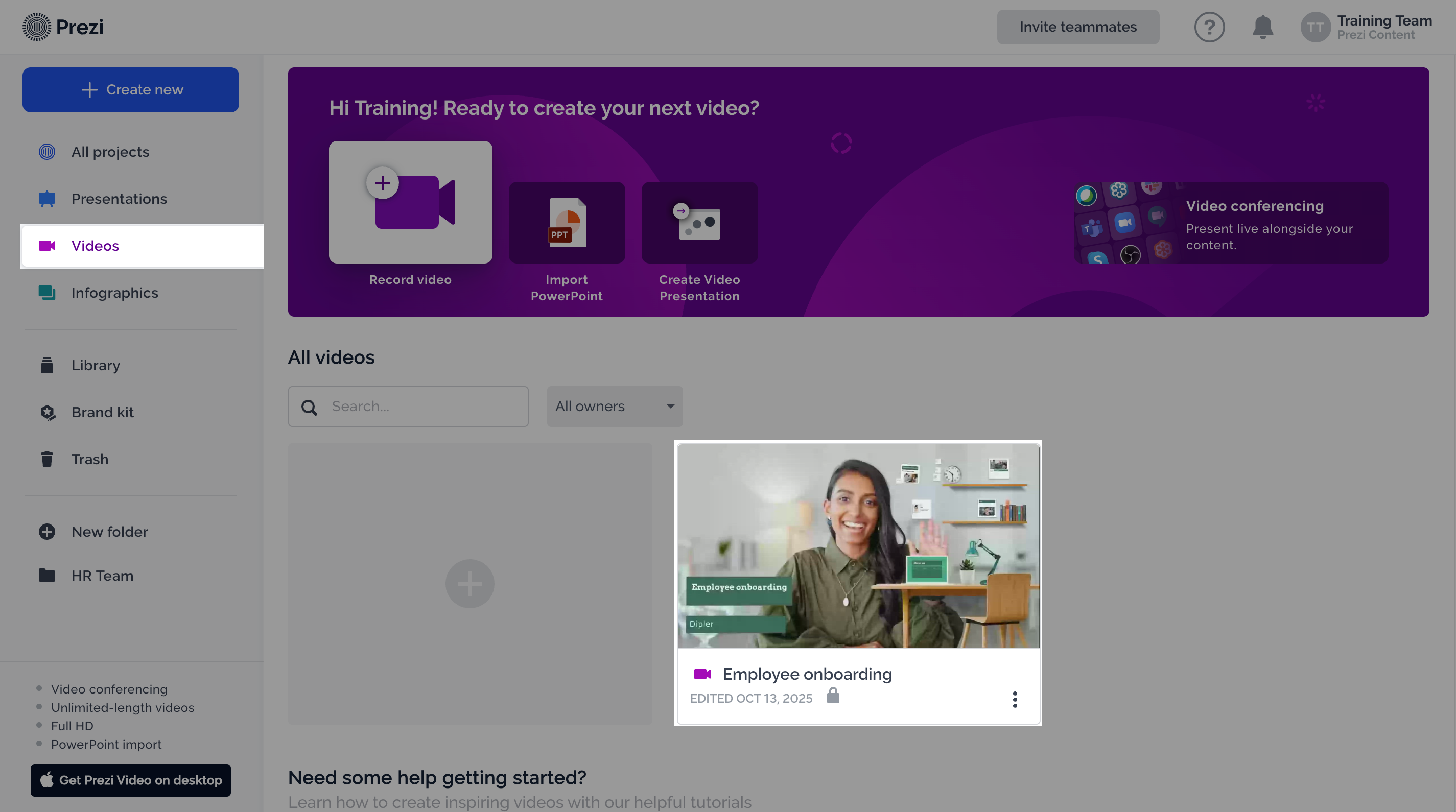Click Get Prezi Video on desktop

(x=131, y=780)
